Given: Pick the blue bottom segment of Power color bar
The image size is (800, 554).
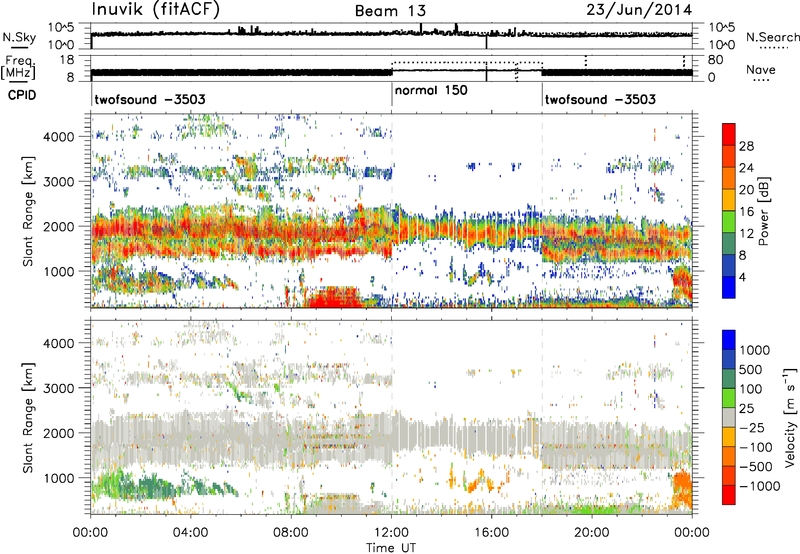Looking at the screenshot, I should 729,287.
